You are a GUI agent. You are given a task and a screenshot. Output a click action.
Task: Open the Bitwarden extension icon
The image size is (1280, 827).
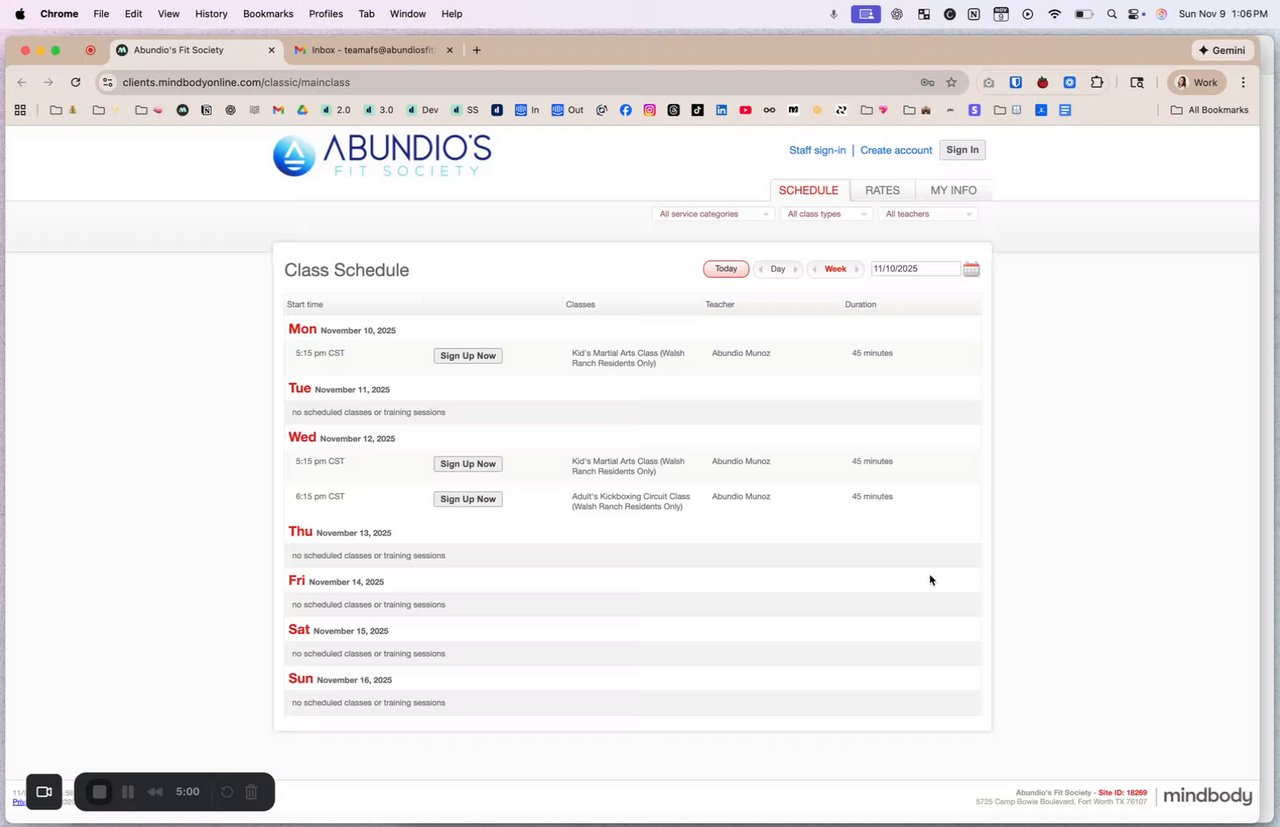(1015, 82)
